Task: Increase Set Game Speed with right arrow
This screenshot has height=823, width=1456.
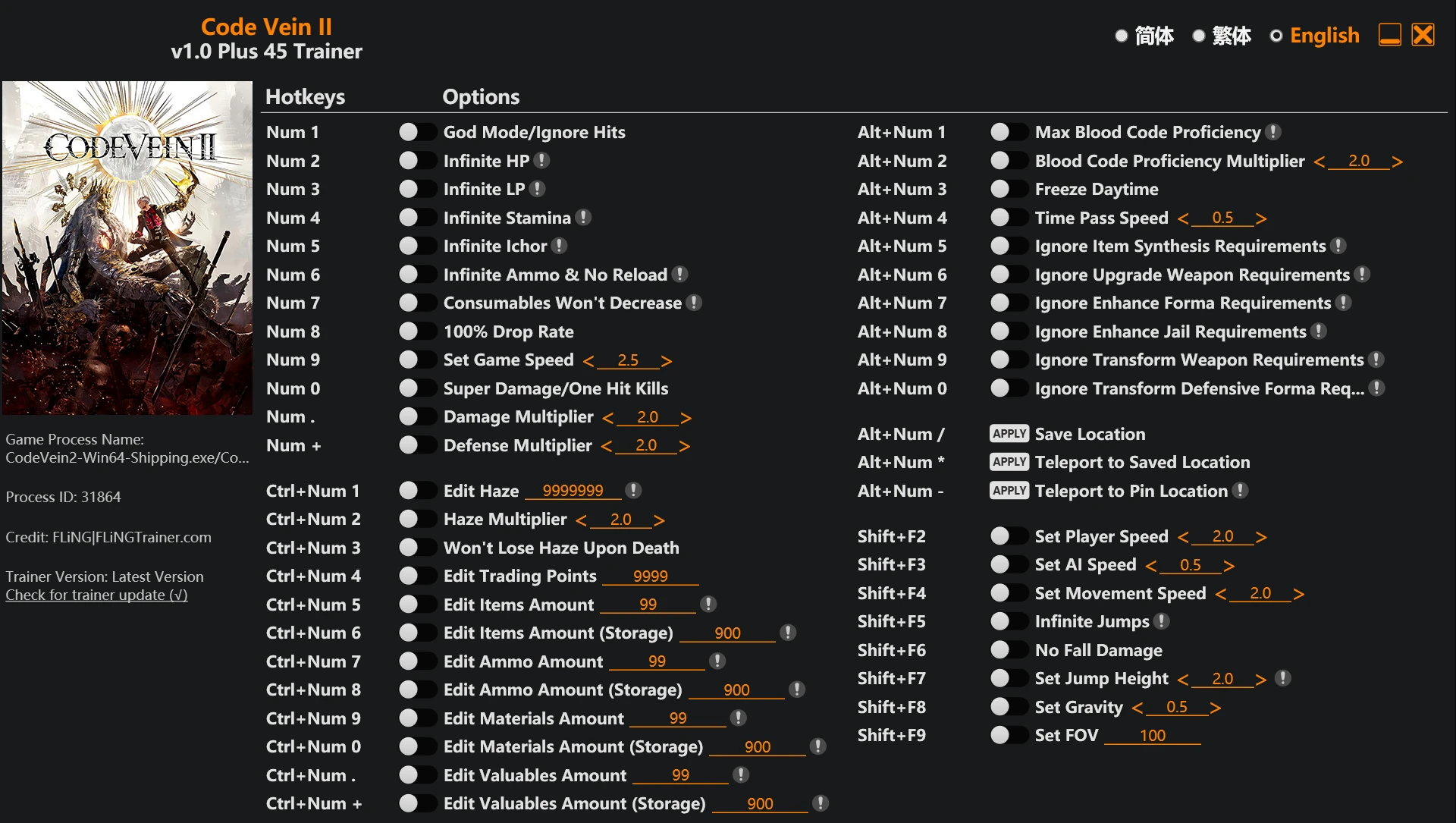Action: [667, 361]
